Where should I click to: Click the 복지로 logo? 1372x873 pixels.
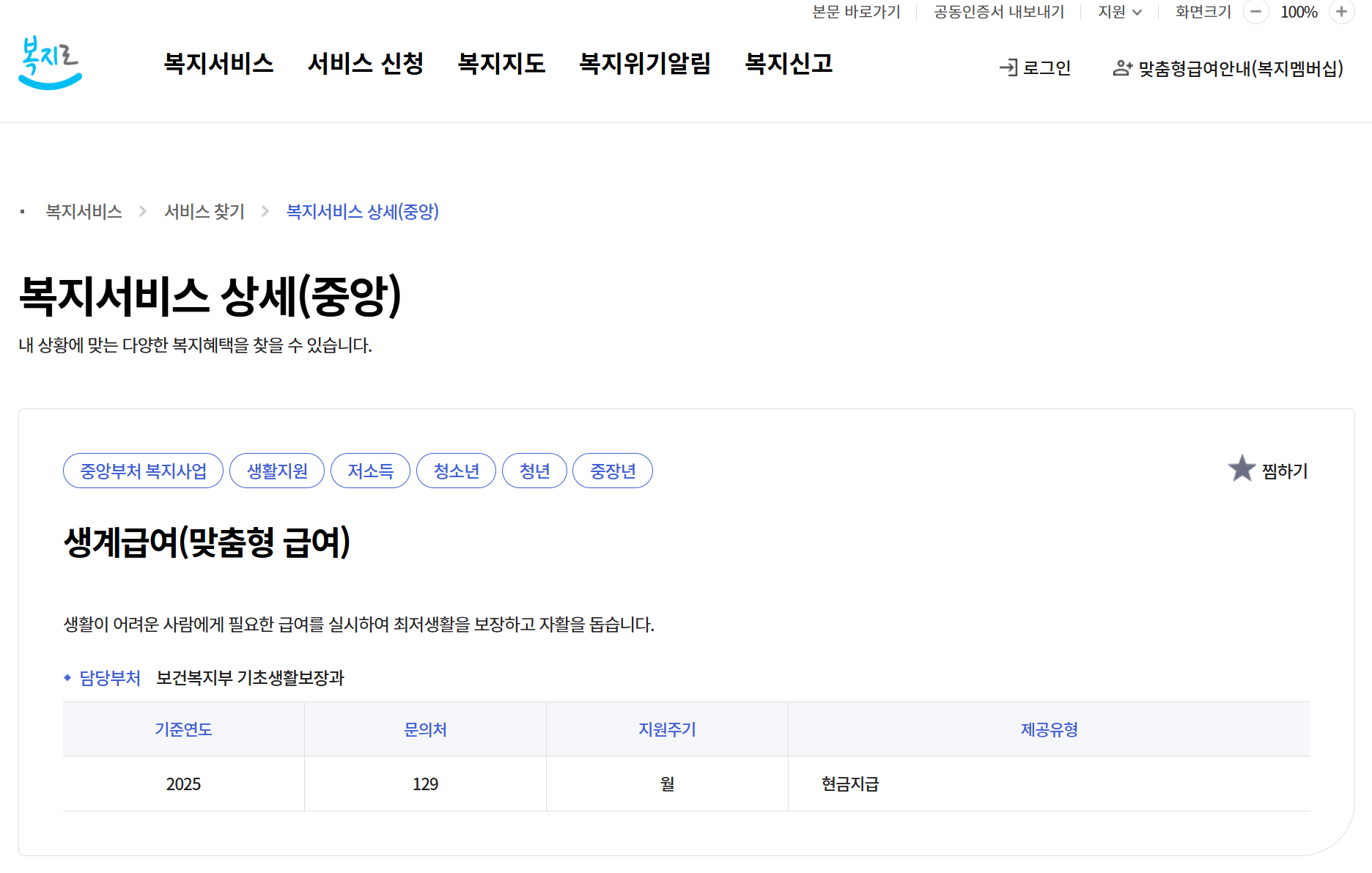tap(48, 63)
